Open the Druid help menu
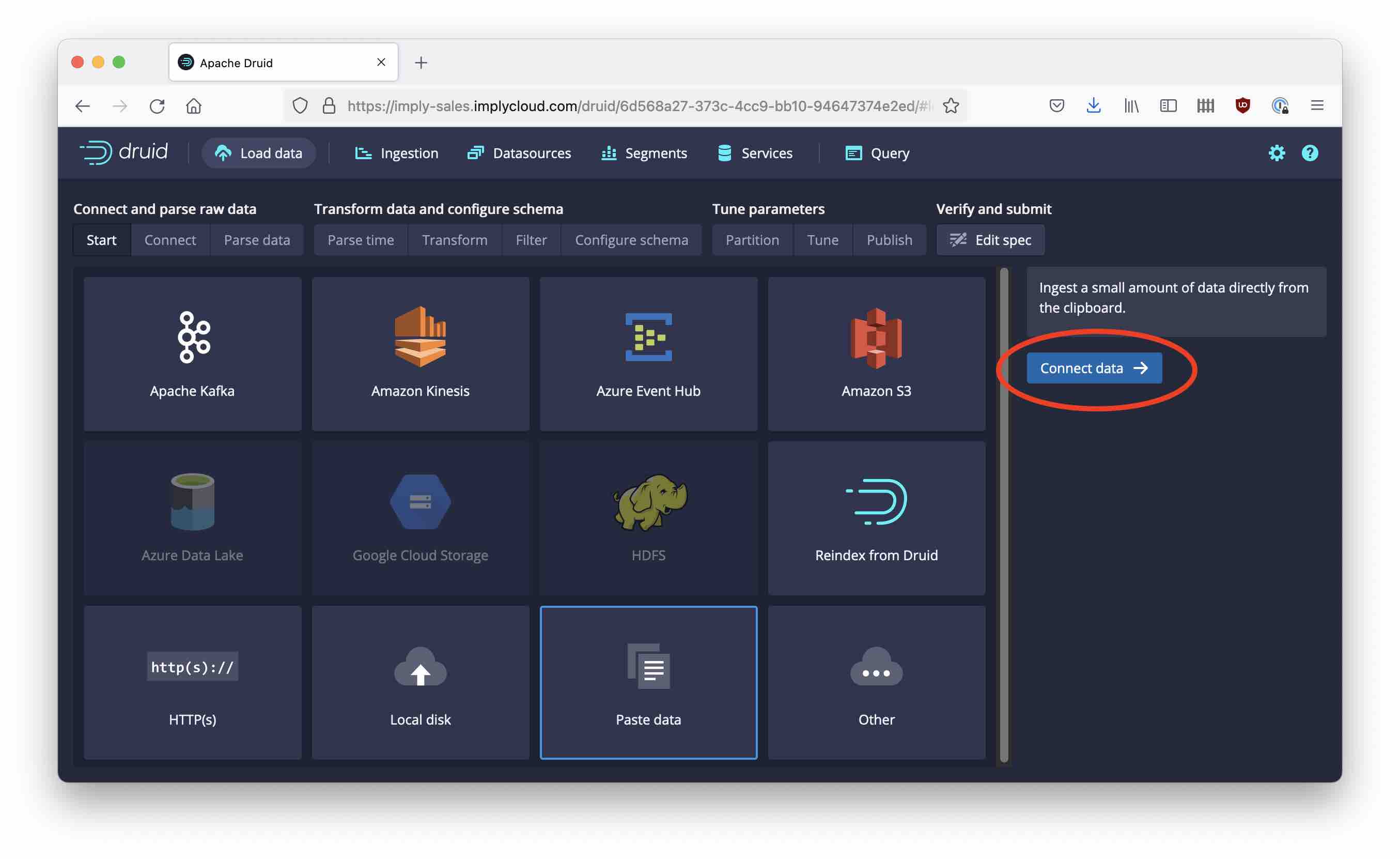This screenshot has width=1400, height=859. click(1310, 152)
